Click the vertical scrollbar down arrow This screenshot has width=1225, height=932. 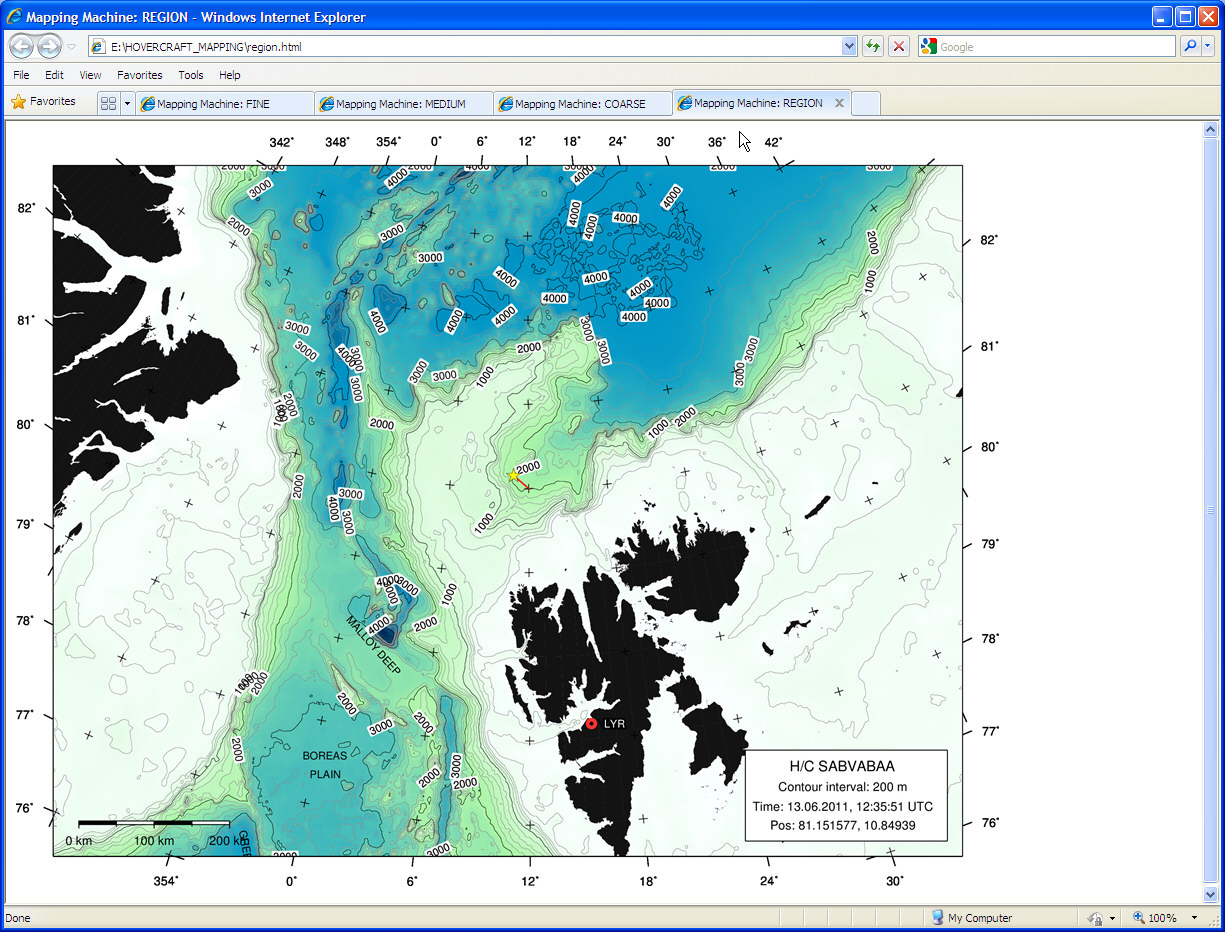point(1211,894)
